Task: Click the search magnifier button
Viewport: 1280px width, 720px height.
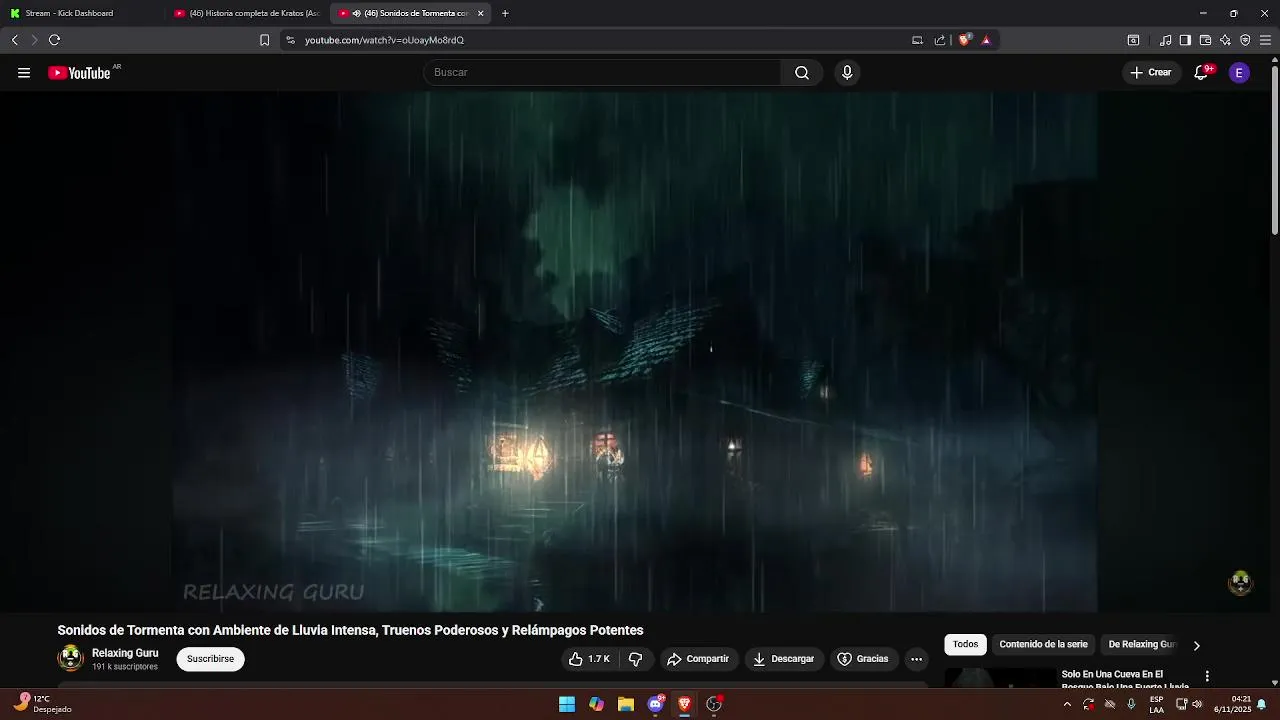Action: point(802,72)
